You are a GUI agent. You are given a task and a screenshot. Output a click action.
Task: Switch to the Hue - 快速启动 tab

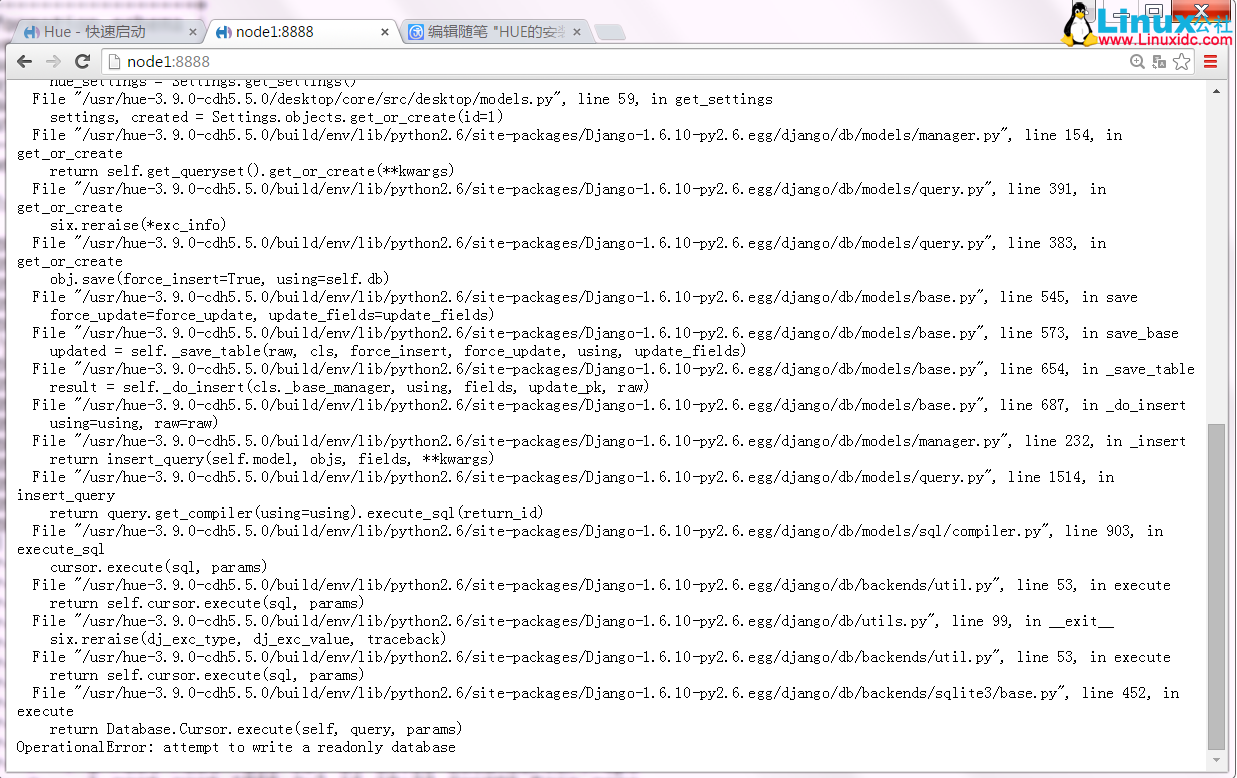pyautogui.click(x=100, y=32)
